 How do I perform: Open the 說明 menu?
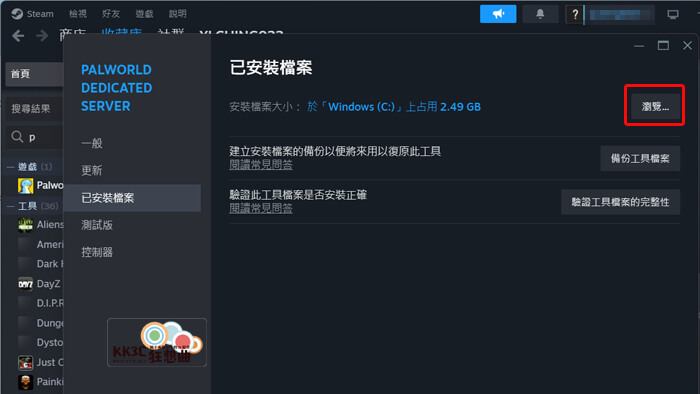coord(177,14)
